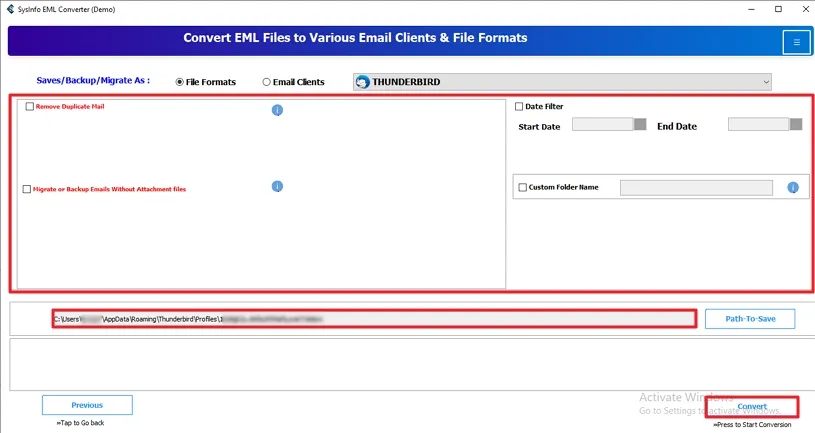815x433 pixels.
Task: Click the Previous button
Action: (x=87, y=405)
